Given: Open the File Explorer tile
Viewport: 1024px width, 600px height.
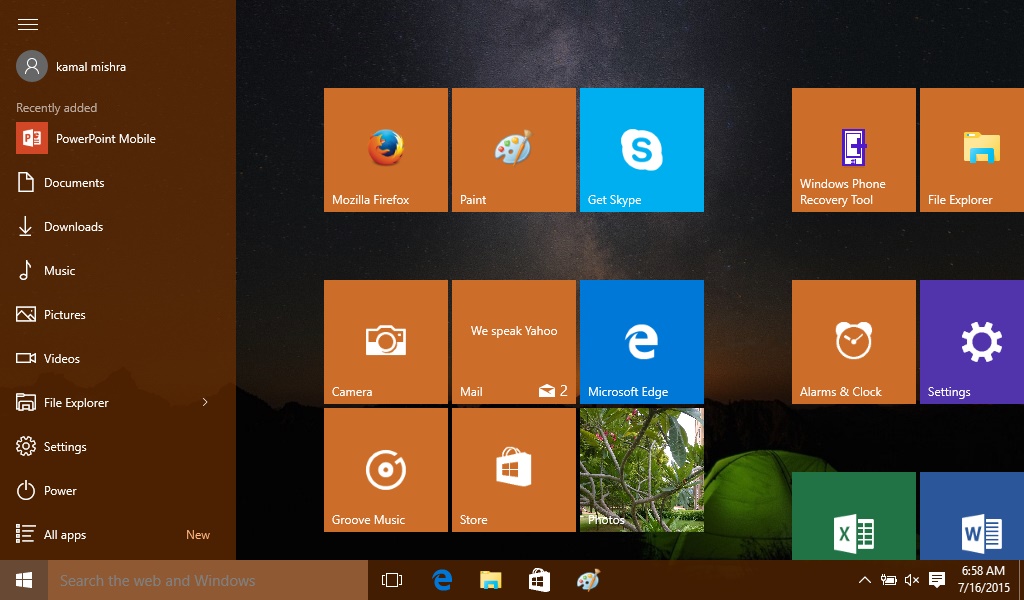Looking at the screenshot, I should 972,150.
